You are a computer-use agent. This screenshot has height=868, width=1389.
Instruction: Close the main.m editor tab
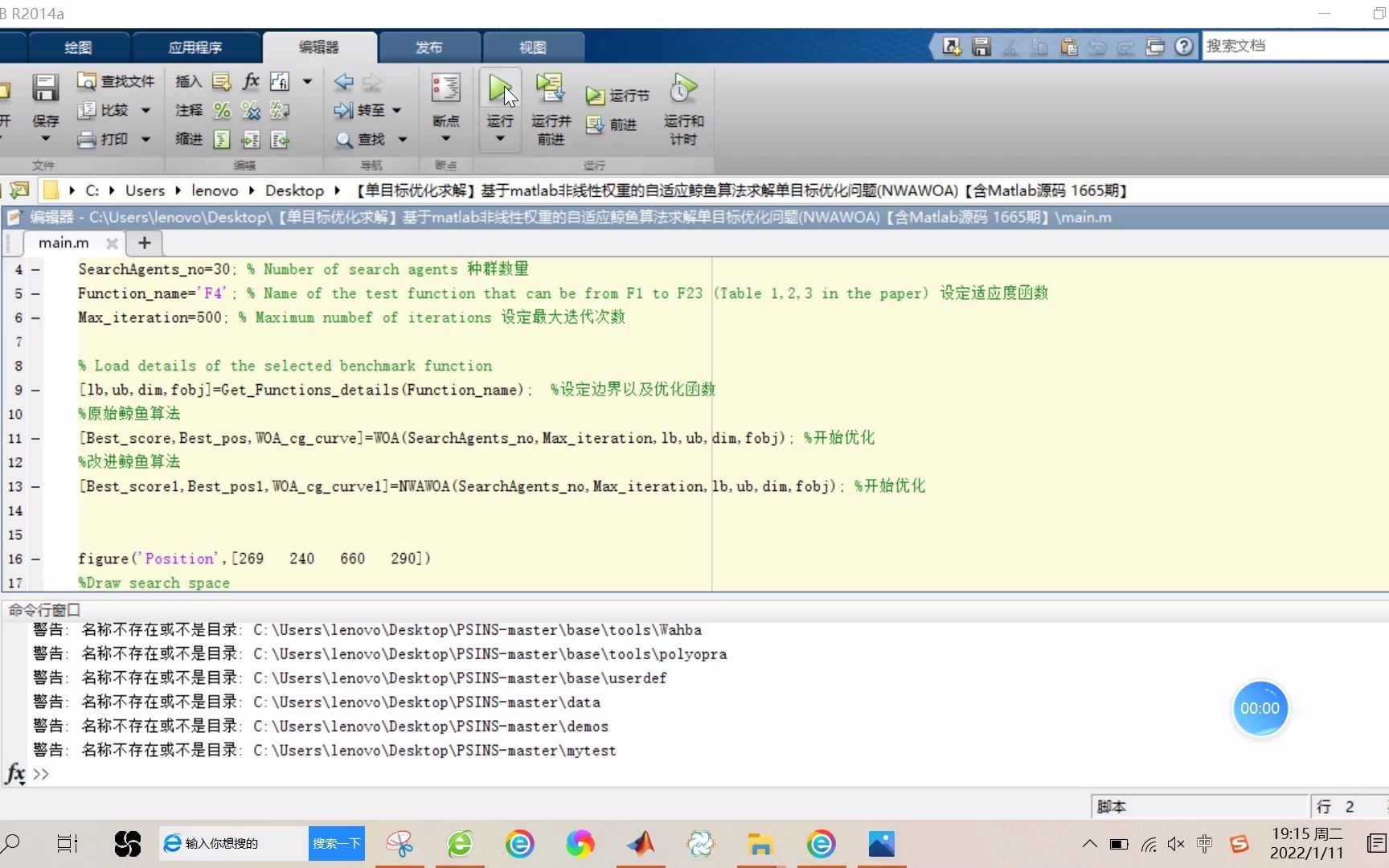tap(112, 244)
